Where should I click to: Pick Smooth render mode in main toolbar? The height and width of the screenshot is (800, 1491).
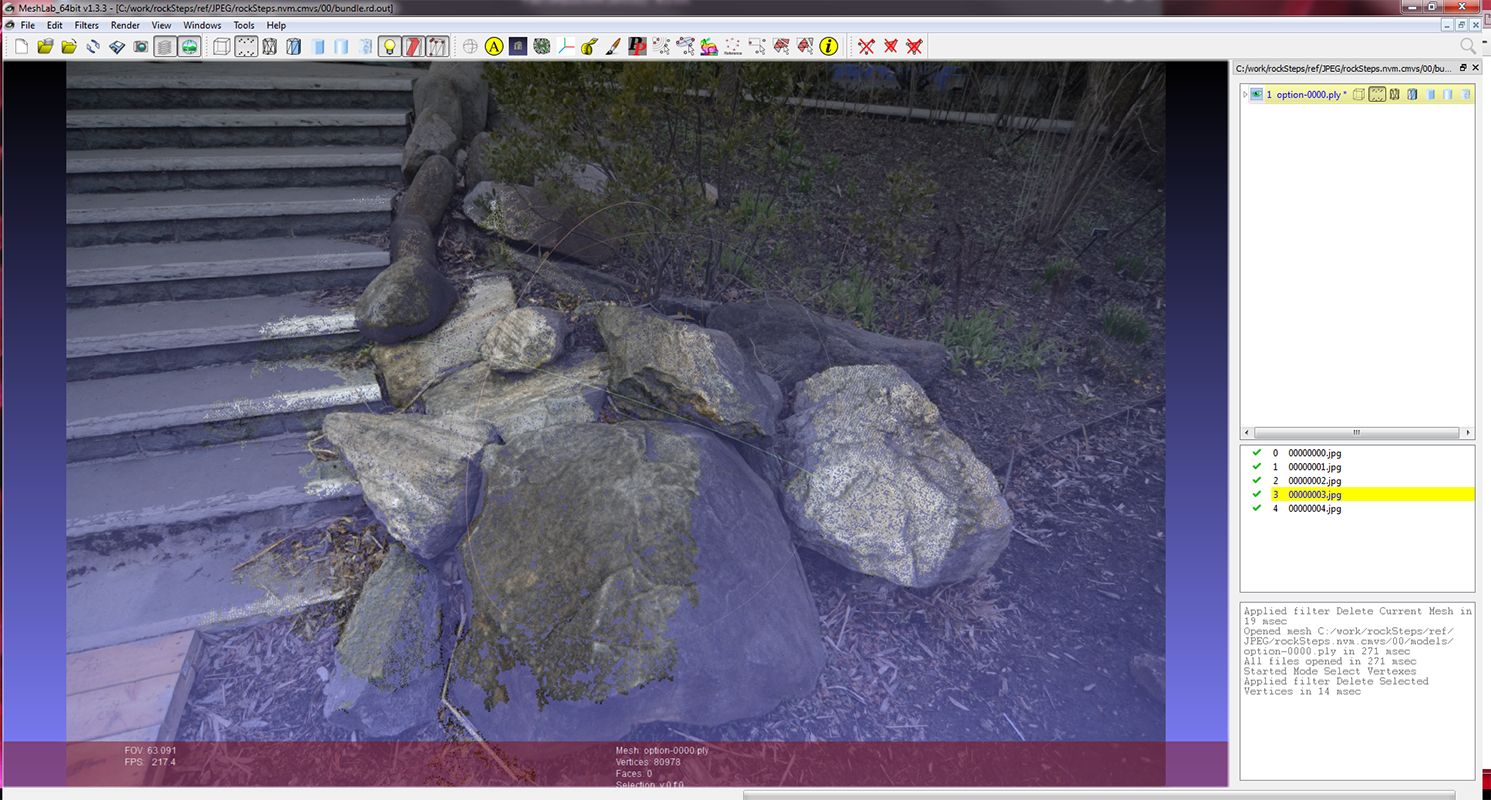tap(366, 46)
